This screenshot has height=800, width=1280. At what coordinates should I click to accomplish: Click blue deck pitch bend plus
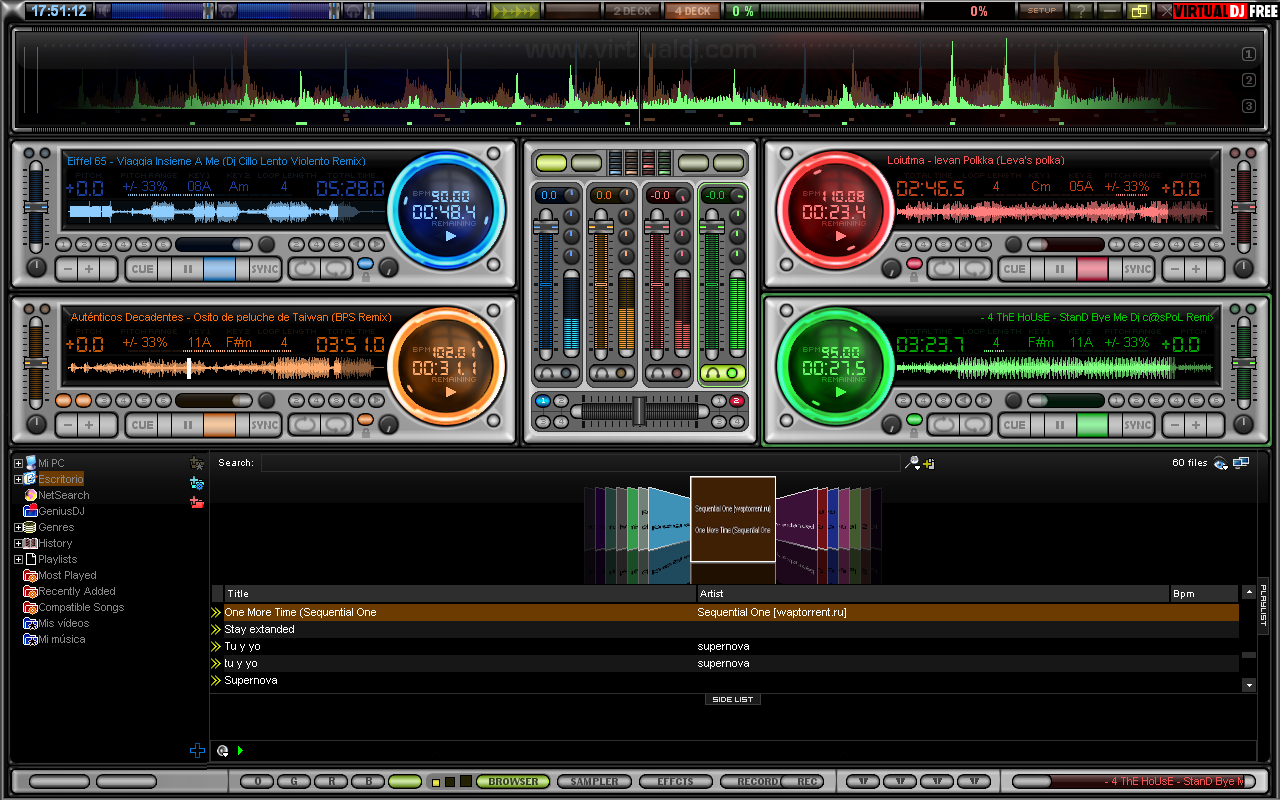click(90, 269)
